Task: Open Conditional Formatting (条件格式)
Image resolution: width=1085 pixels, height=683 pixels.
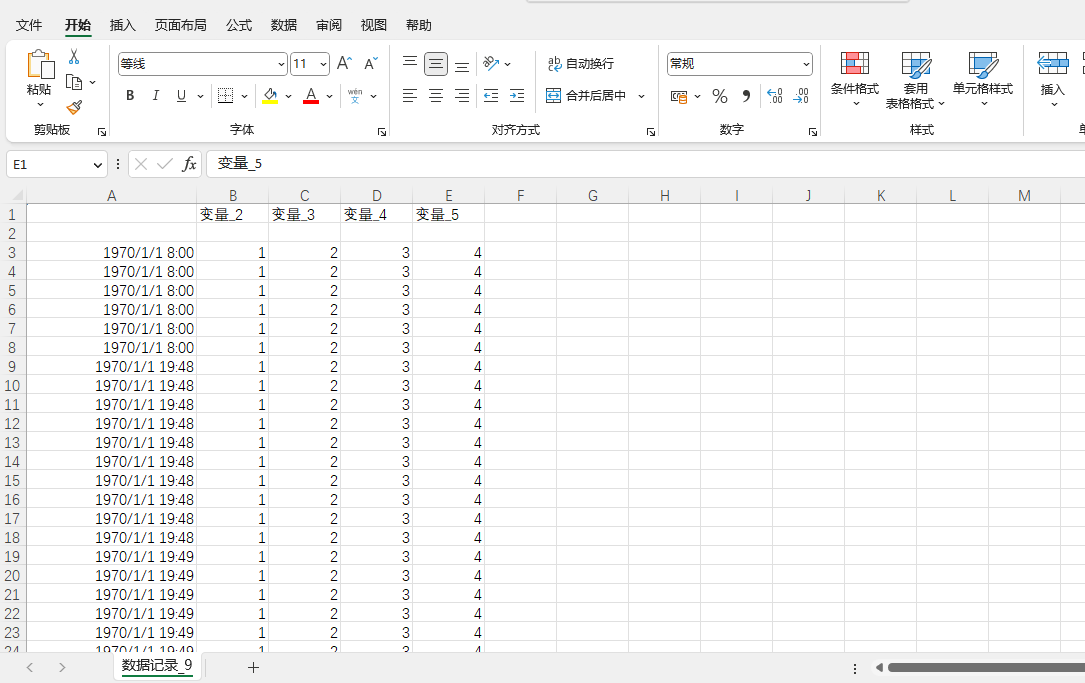Action: pyautogui.click(x=855, y=78)
